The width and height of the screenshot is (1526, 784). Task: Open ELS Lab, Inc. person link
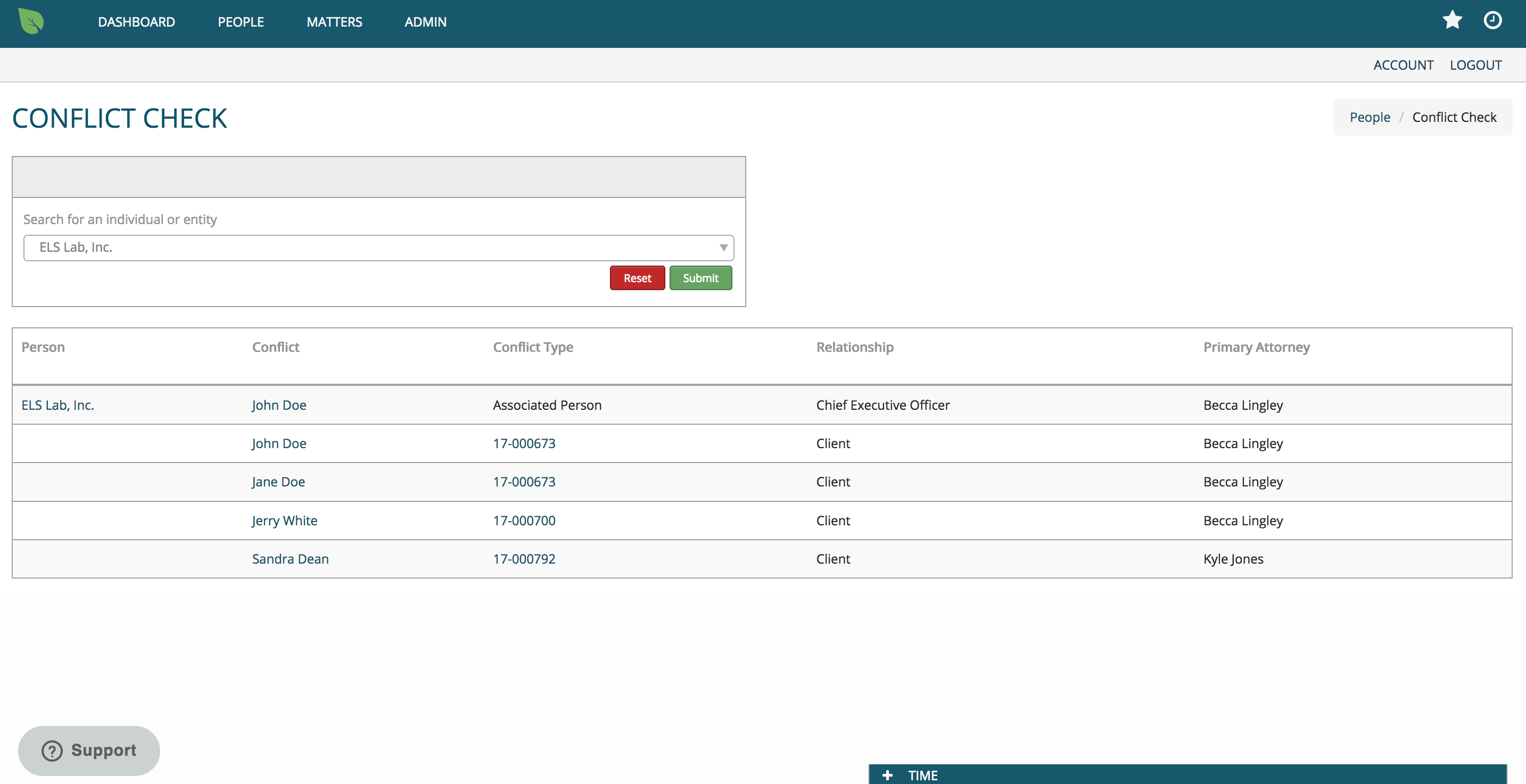pos(57,406)
